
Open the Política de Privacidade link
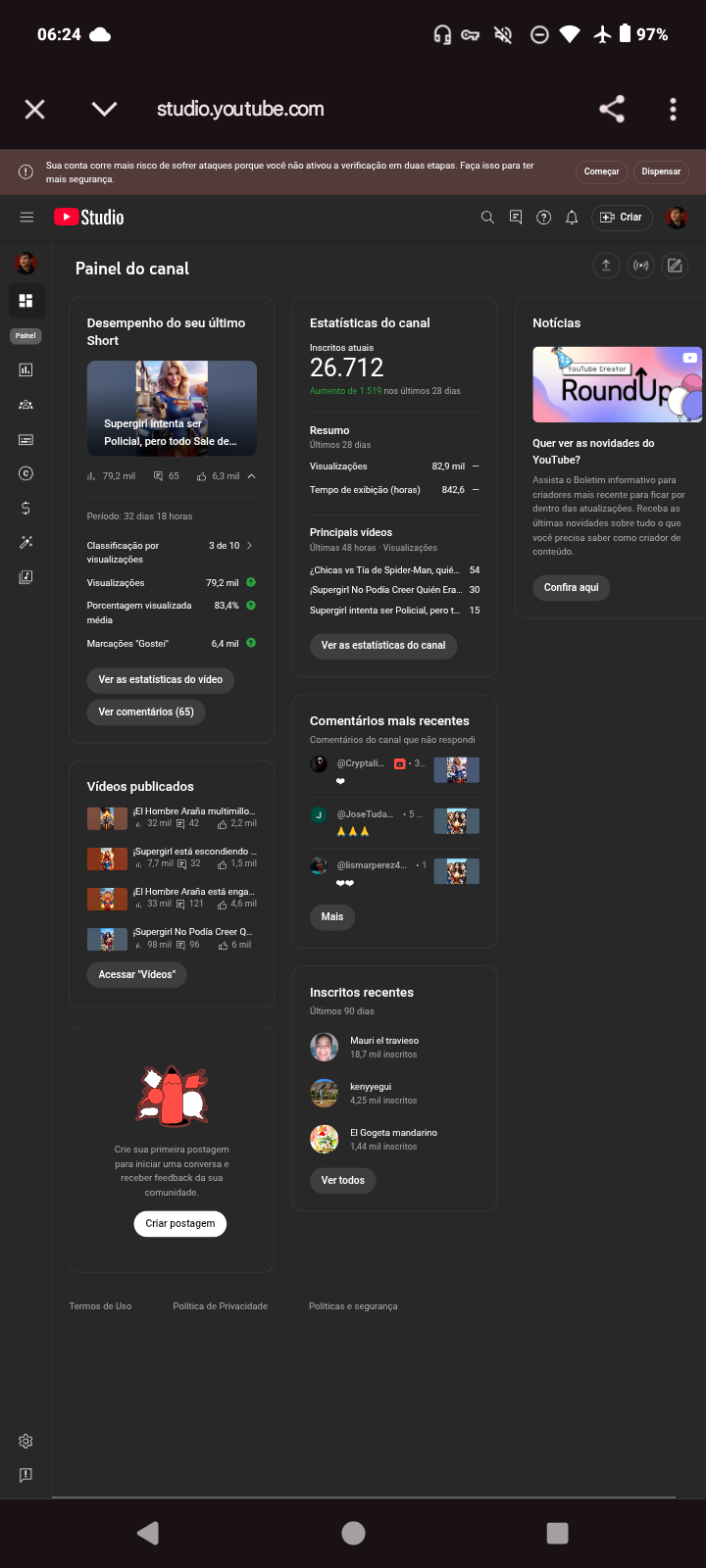tap(221, 1306)
